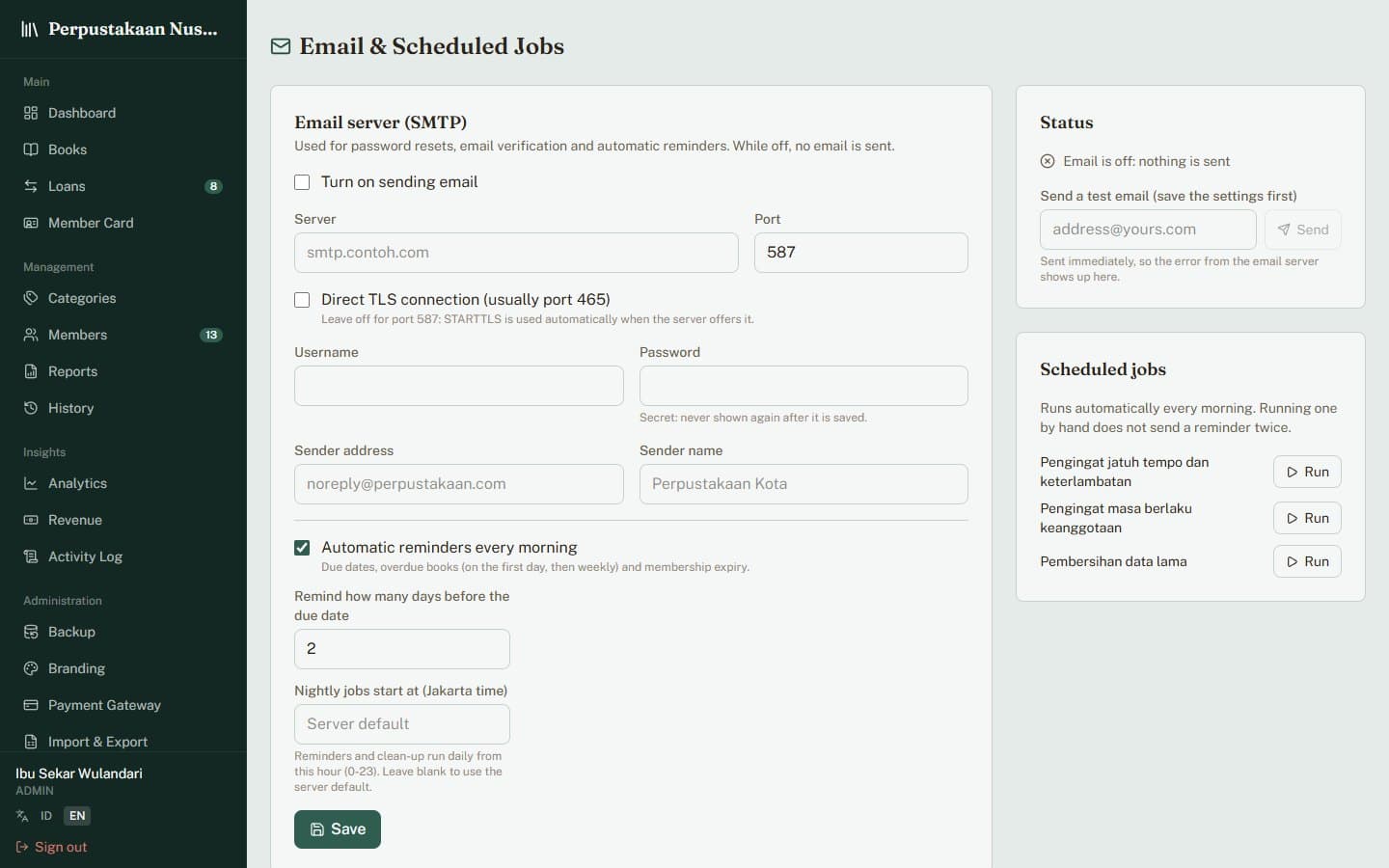Click the Backup database icon
The width and height of the screenshot is (1389, 868).
[31, 632]
